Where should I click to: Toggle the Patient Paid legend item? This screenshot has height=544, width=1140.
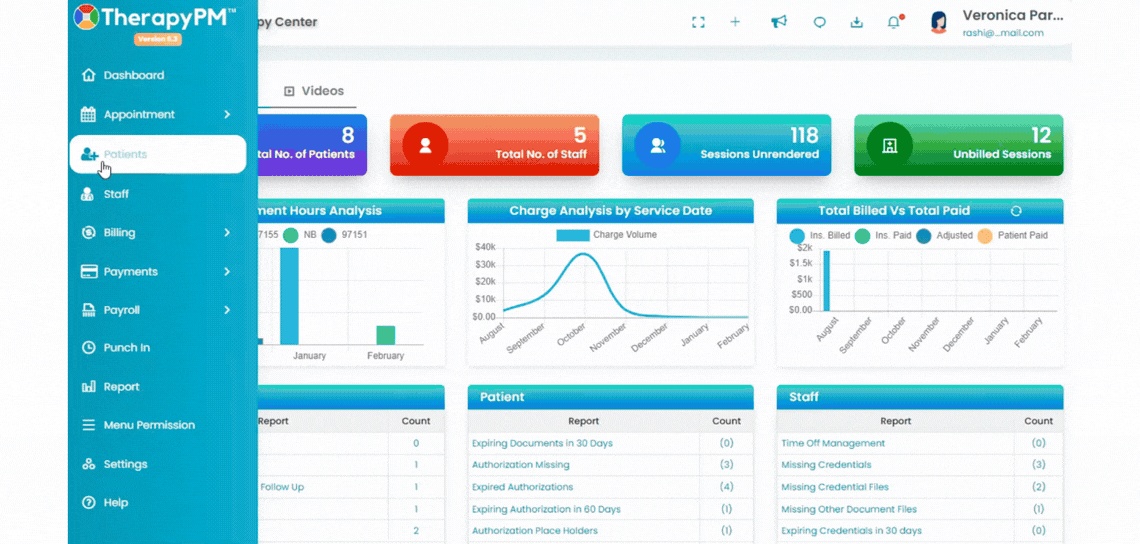[x=1012, y=236]
